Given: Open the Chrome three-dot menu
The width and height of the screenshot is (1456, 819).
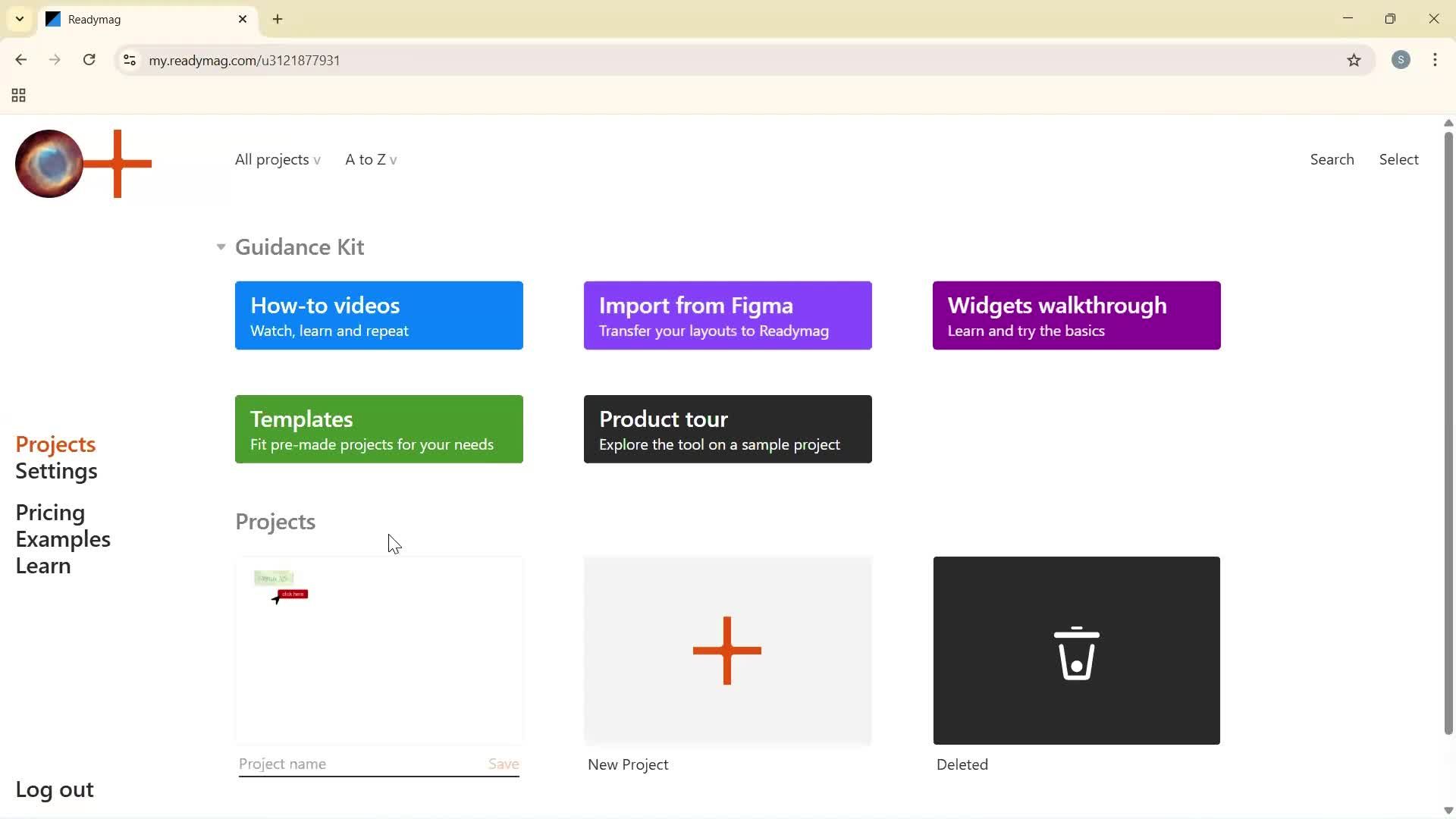Looking at the screenshot, I should point(1435,60).
